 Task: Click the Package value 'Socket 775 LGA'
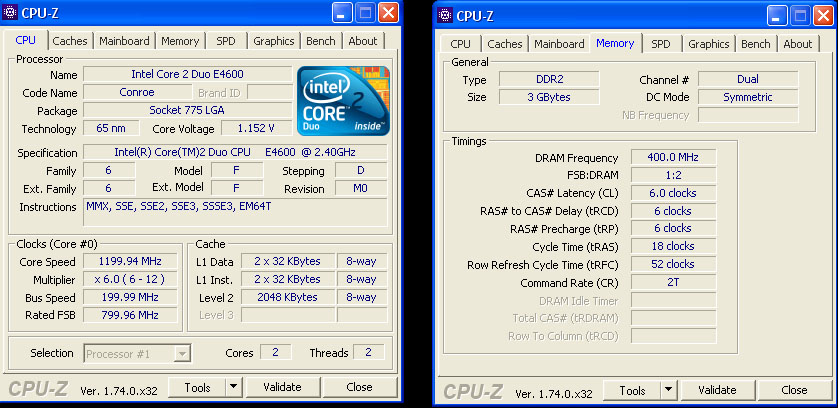point(188,111)
